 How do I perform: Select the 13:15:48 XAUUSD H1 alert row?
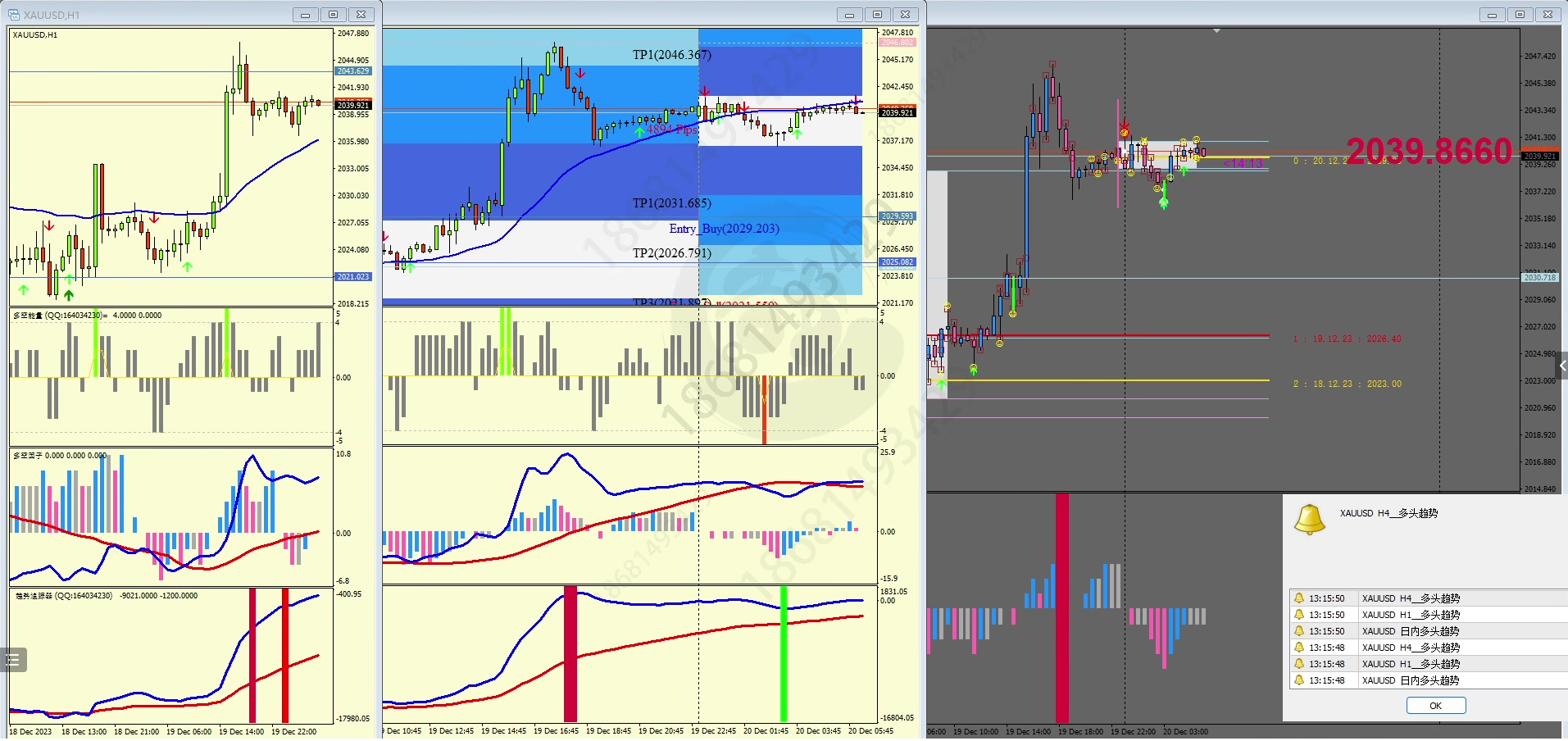[x=1428, y=664]
